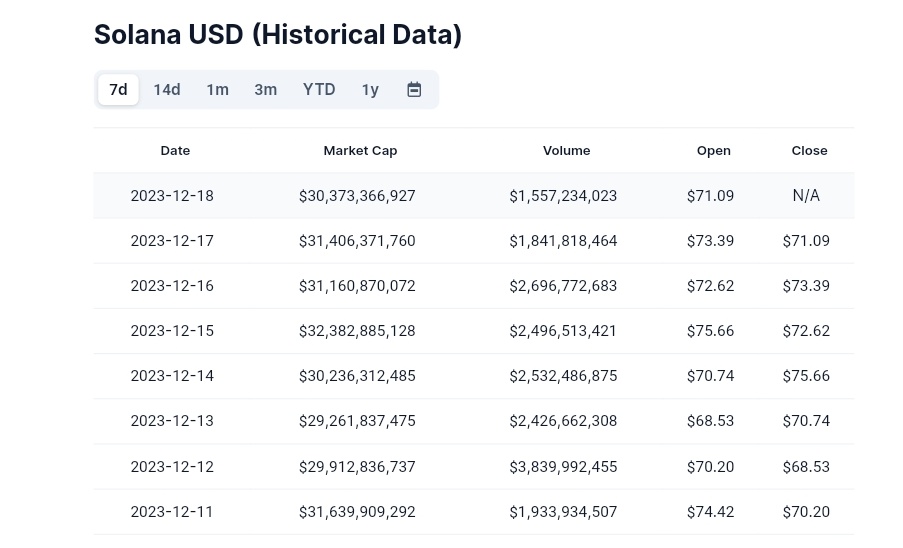Click market cap $31,160,870,072

pyautogui.click(x=357, y=286)
